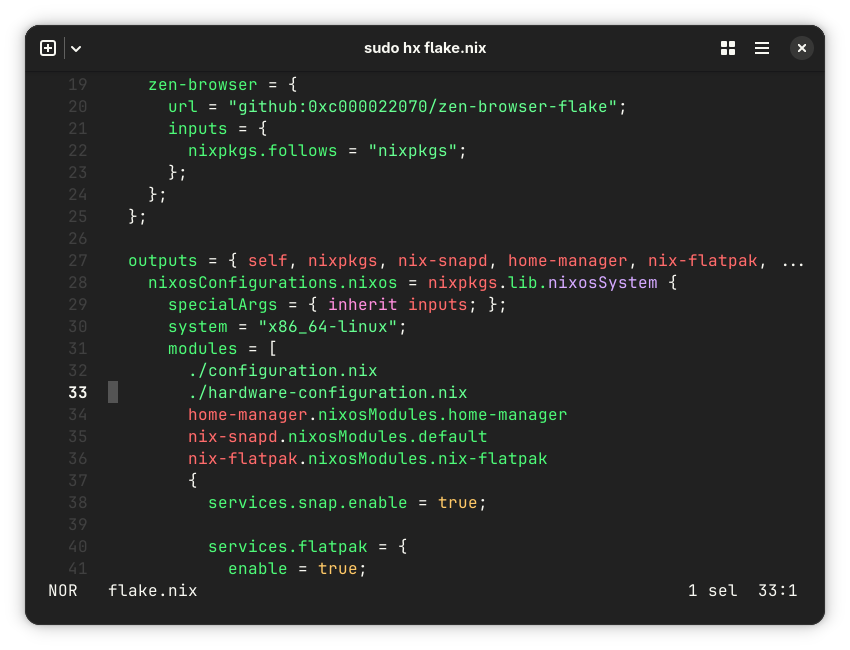The image size is (850, 650).
Task: Open the tab overview grid
Action: [728, 48]
